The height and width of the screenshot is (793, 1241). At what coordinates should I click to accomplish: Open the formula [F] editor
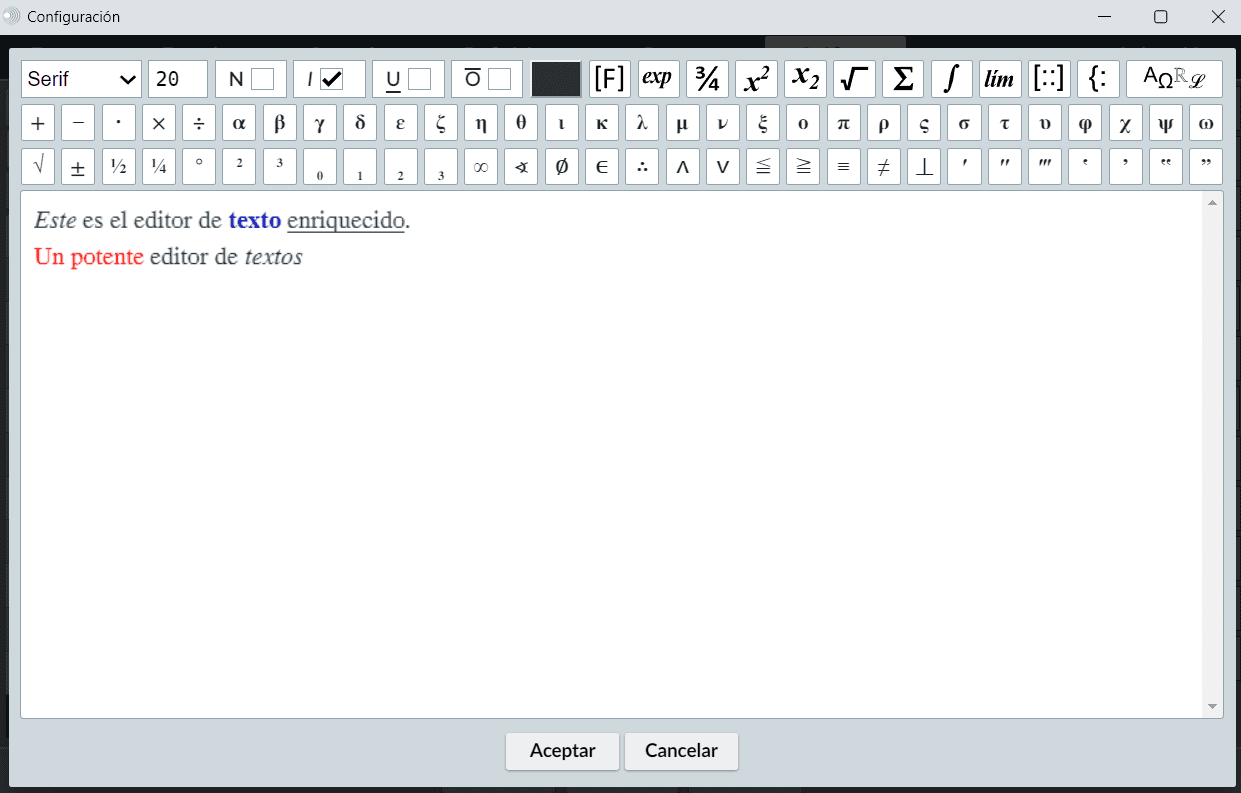coord(609,79)
